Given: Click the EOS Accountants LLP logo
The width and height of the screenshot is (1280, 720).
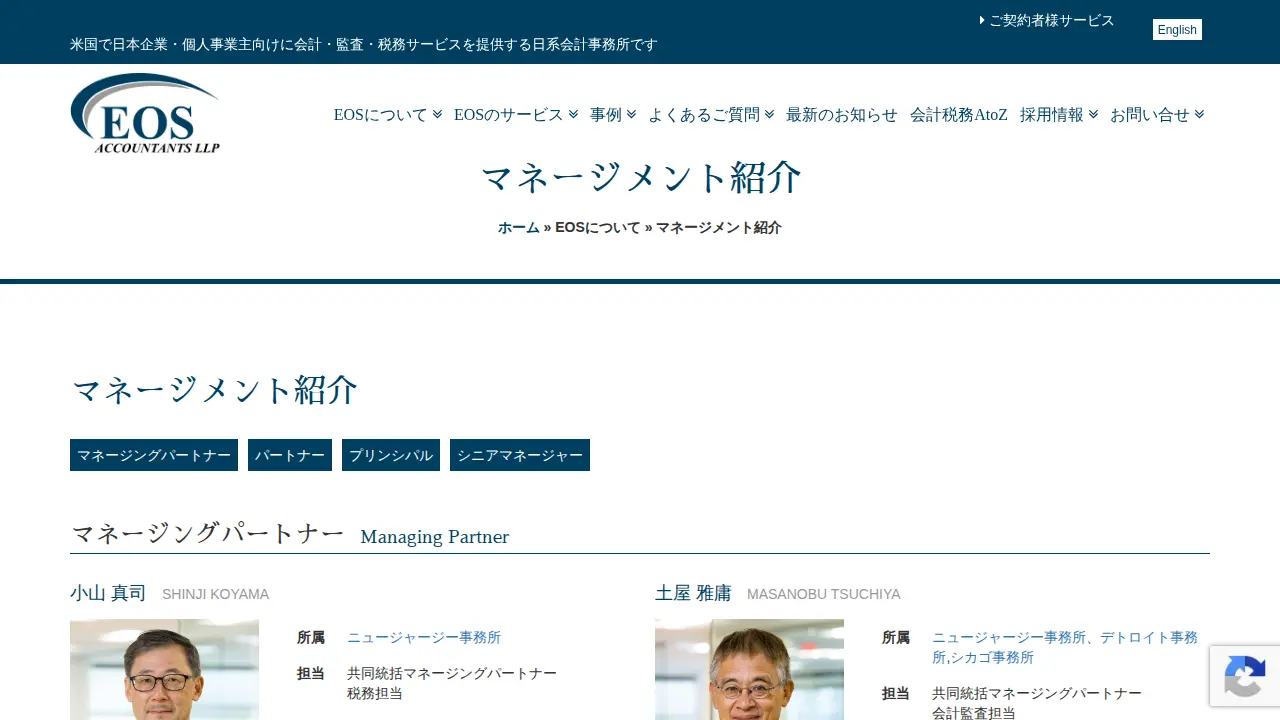Looking at the screenshot, I should coord(145,113).
